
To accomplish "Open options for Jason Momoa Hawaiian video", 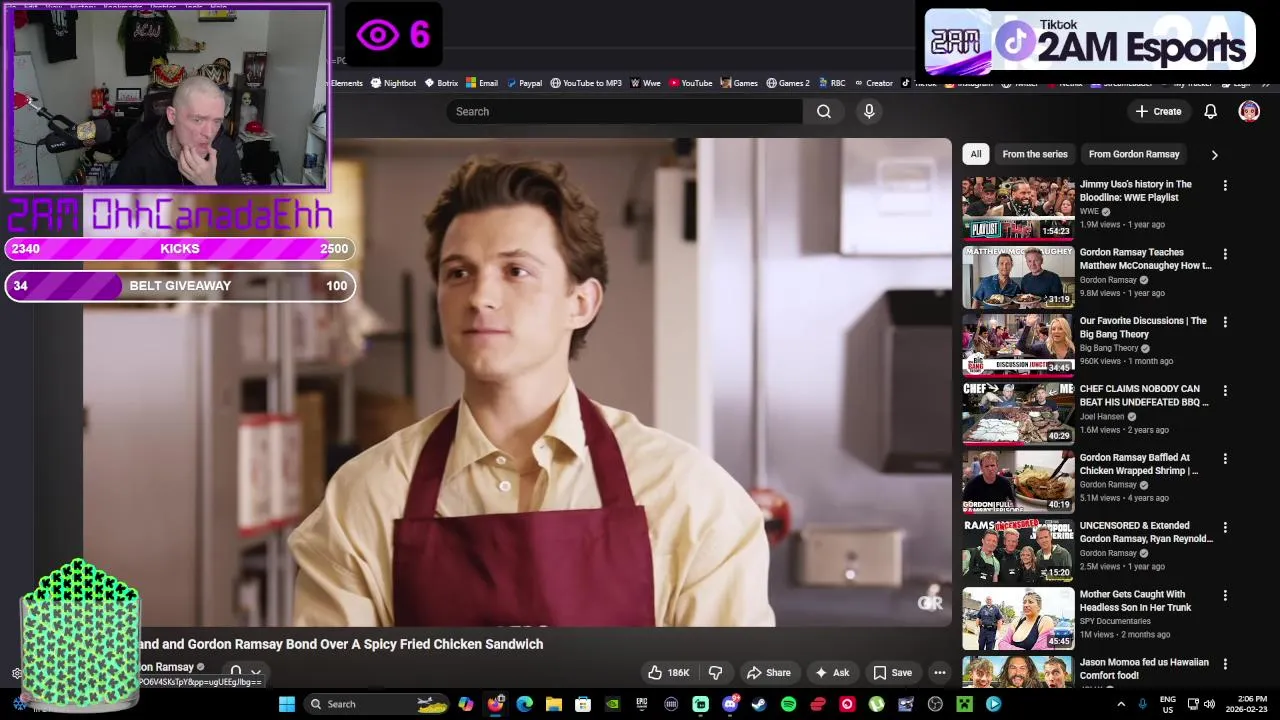I will [x=1225, y=663].
